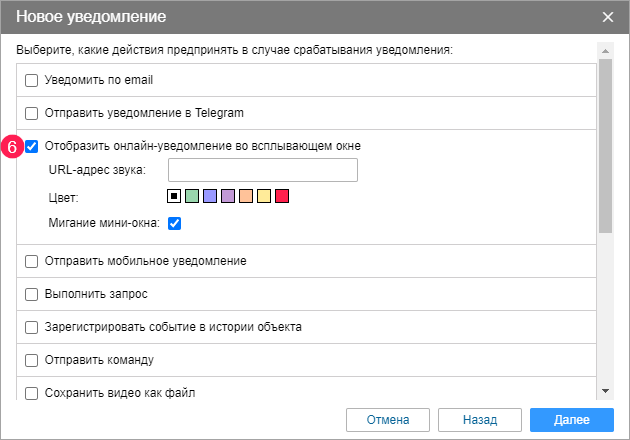Enable the Уведомить по email checkbox
The height and width of the screenshot is (440, 630).
[31, 80]
